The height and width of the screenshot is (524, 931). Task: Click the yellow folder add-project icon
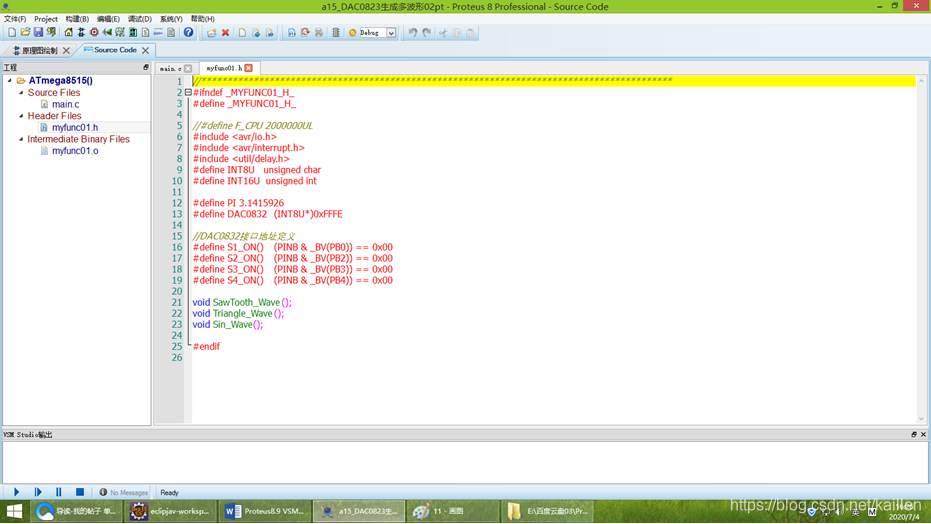click(x=212, y=33)
